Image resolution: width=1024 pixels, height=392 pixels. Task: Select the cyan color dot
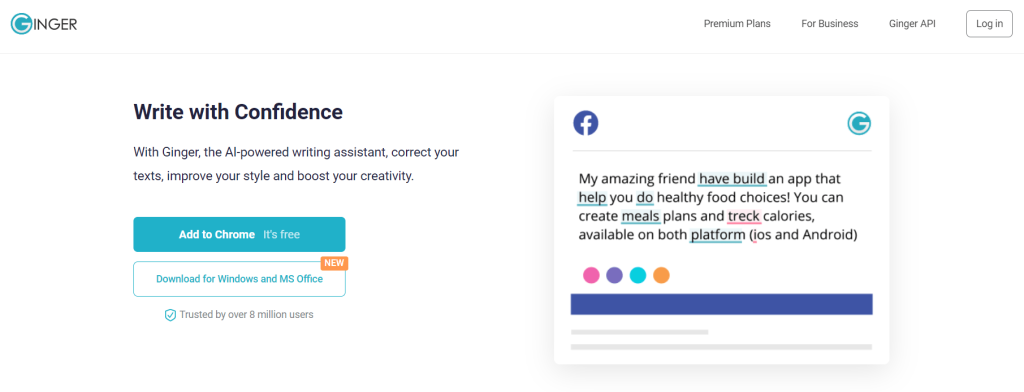coord(638,275)
